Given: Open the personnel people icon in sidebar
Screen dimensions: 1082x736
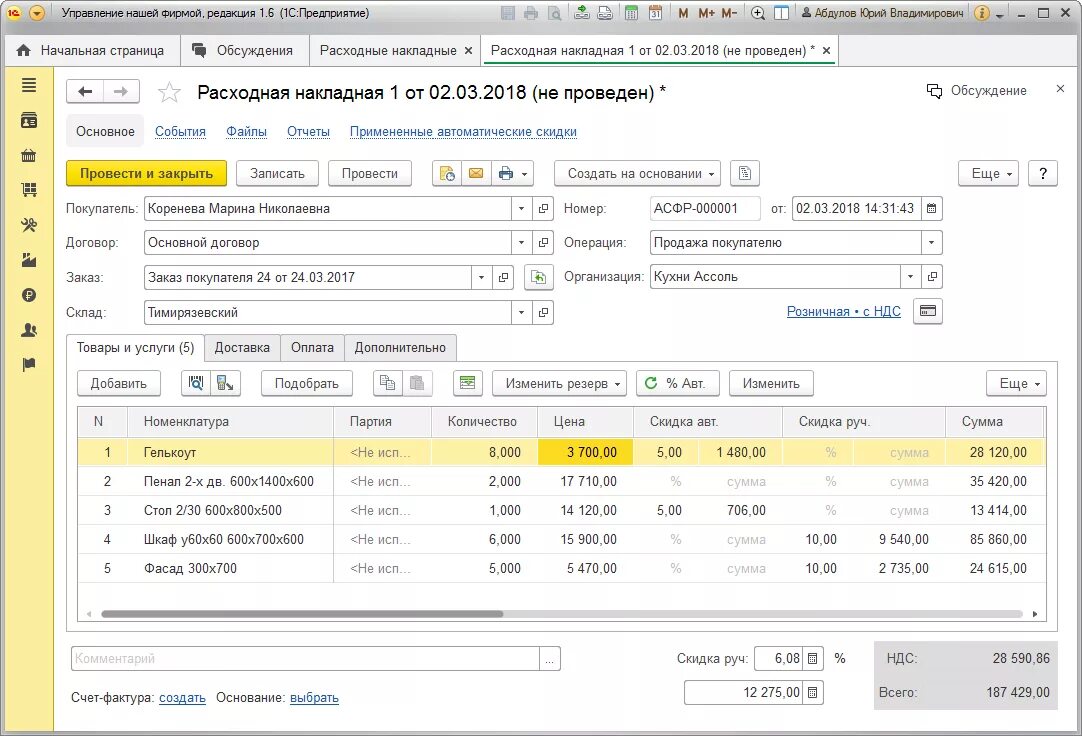Looking at the screenshot, I should point(29,330).
